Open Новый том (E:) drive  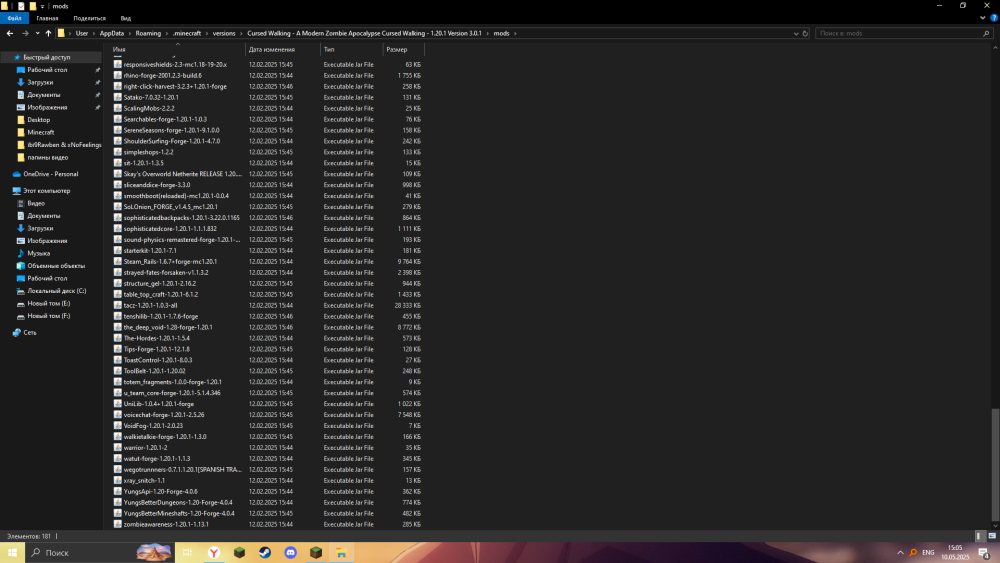[48, 303]
